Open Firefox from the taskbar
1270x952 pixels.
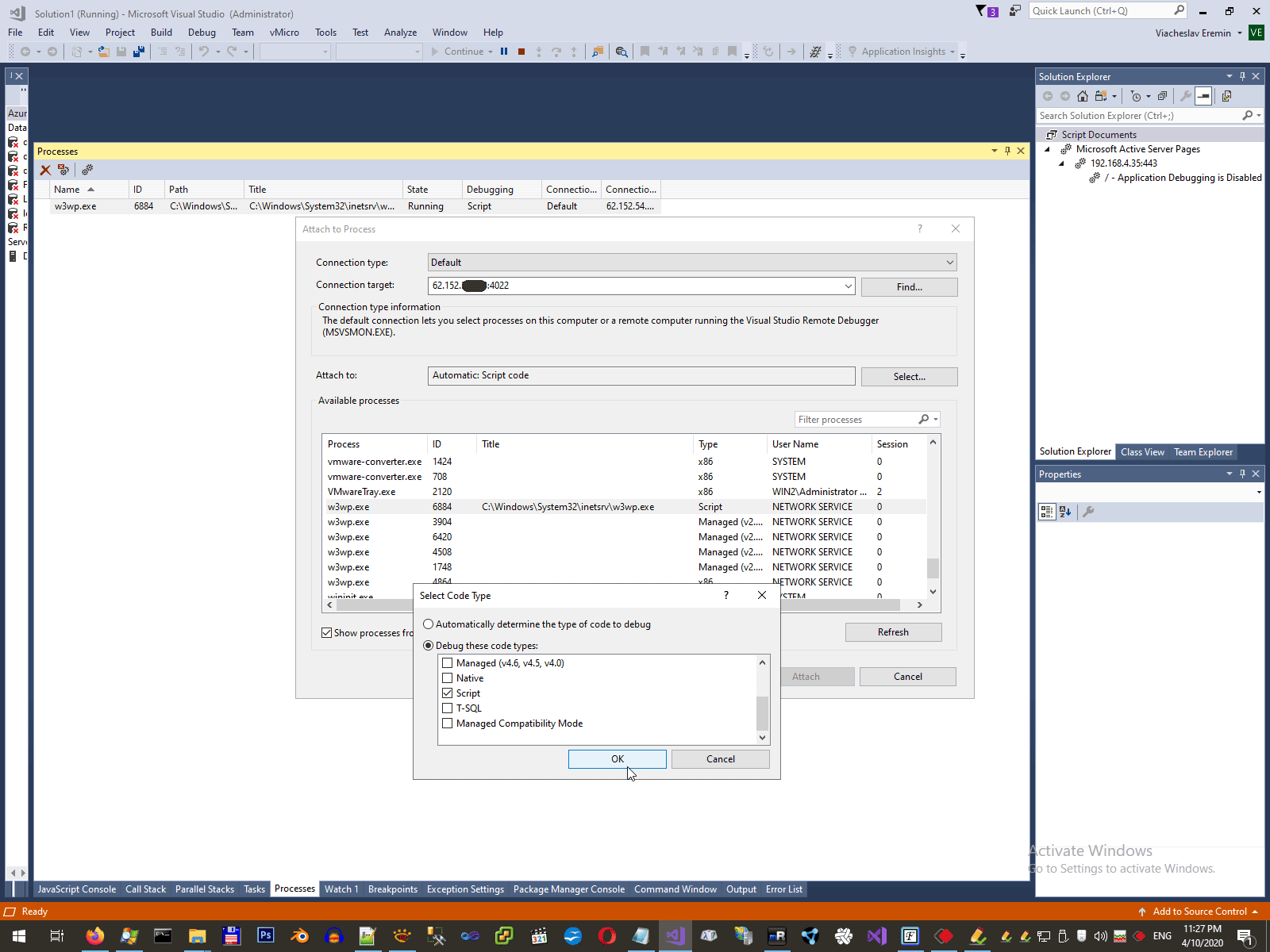(x=94, y=936)
